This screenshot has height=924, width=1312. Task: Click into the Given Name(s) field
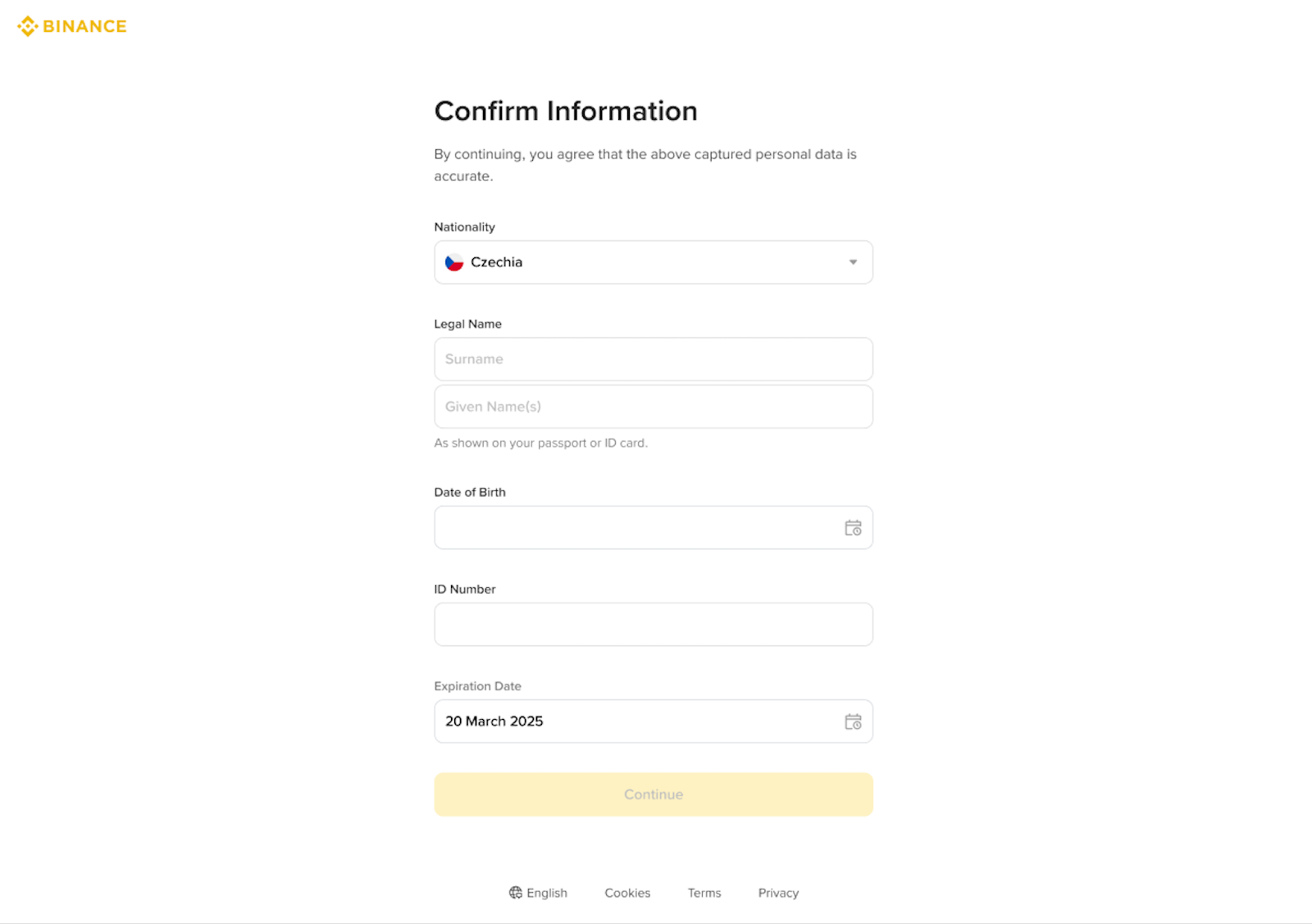pyautogui.click(x=653, y=407)
